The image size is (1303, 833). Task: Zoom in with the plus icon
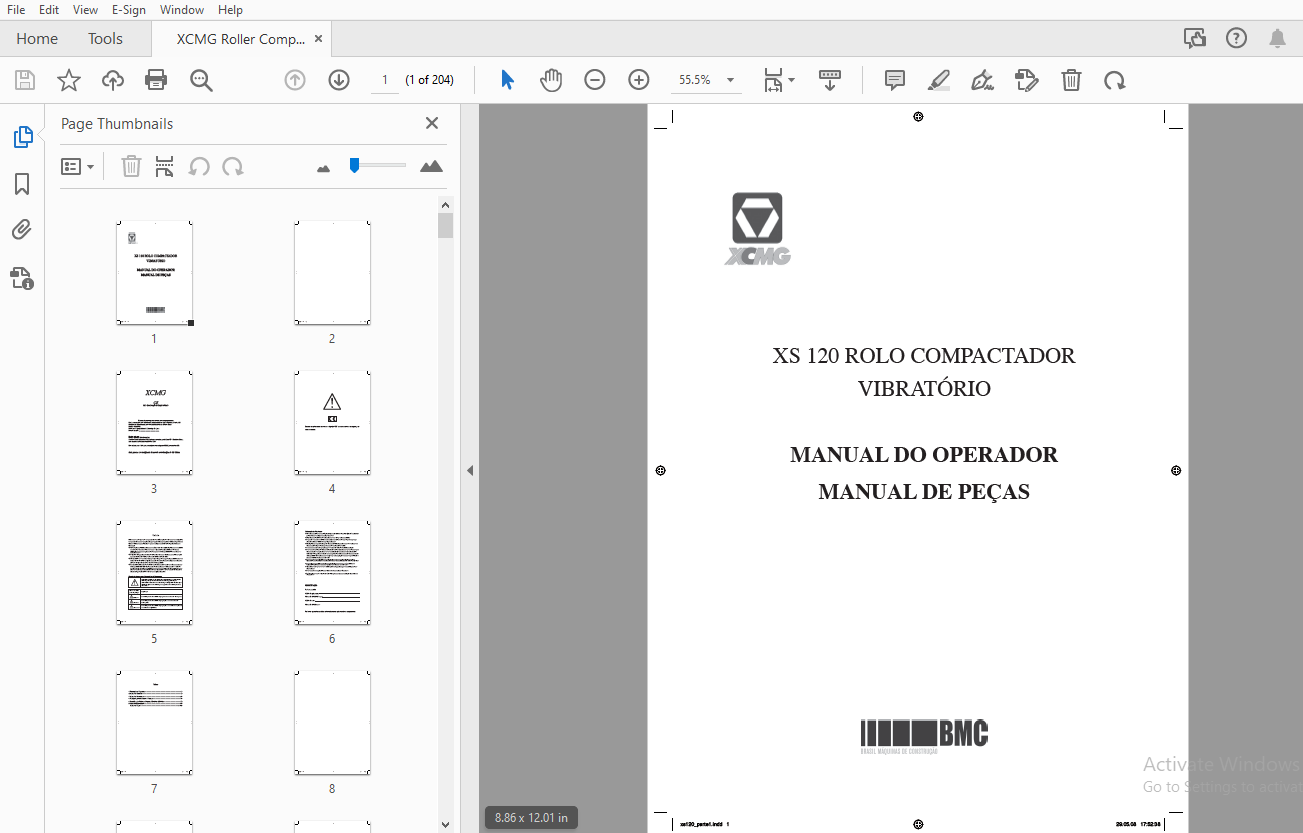[x=639, y=80]
